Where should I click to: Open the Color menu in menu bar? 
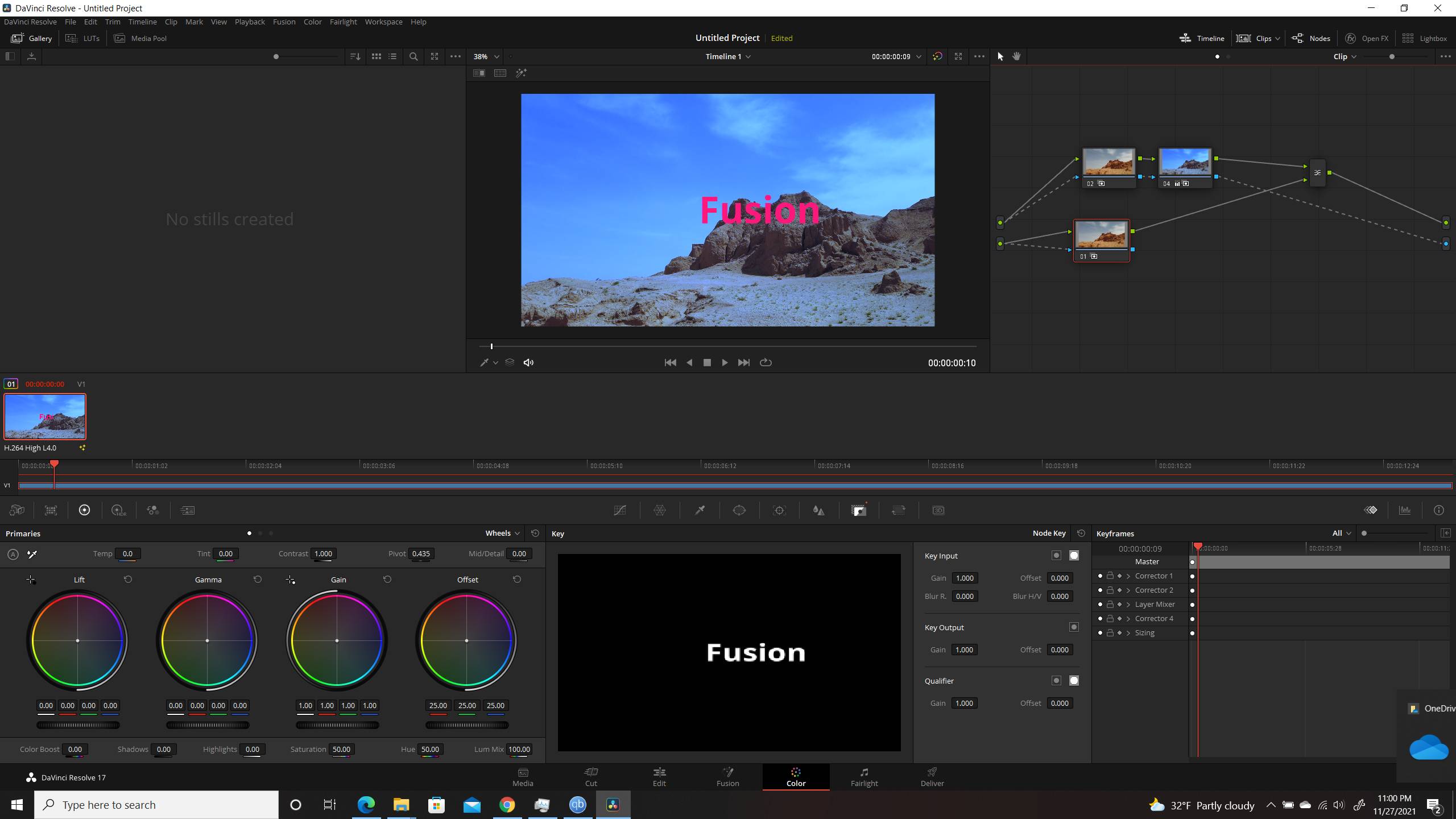[x=312, y=22]
